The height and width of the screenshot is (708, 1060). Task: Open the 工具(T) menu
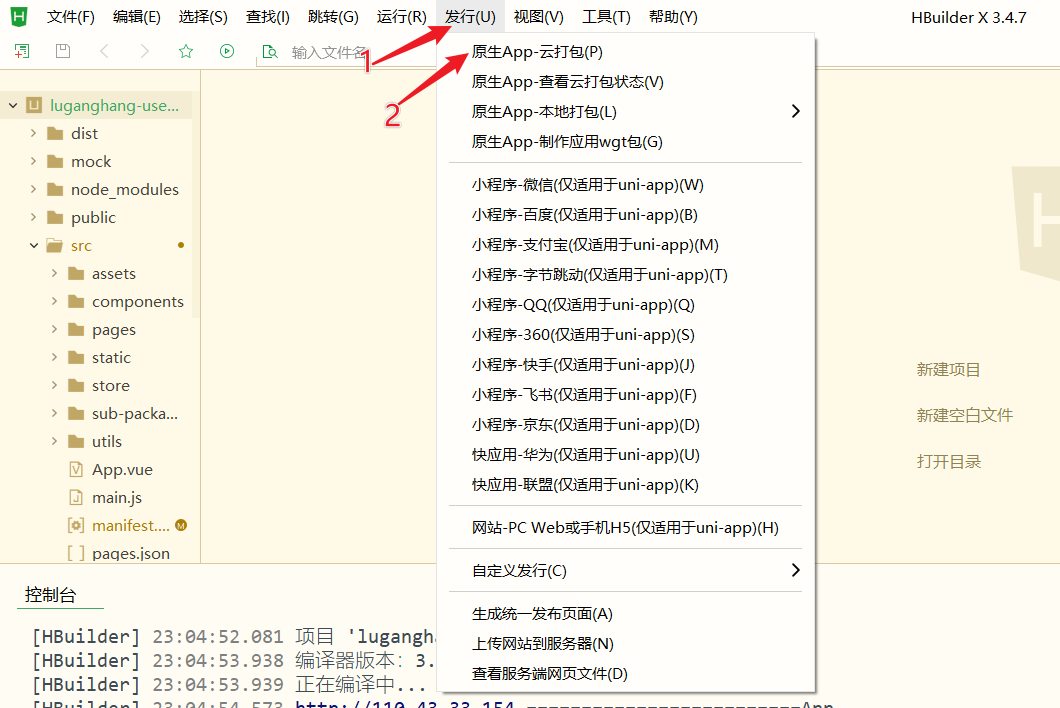click(606, 17)
